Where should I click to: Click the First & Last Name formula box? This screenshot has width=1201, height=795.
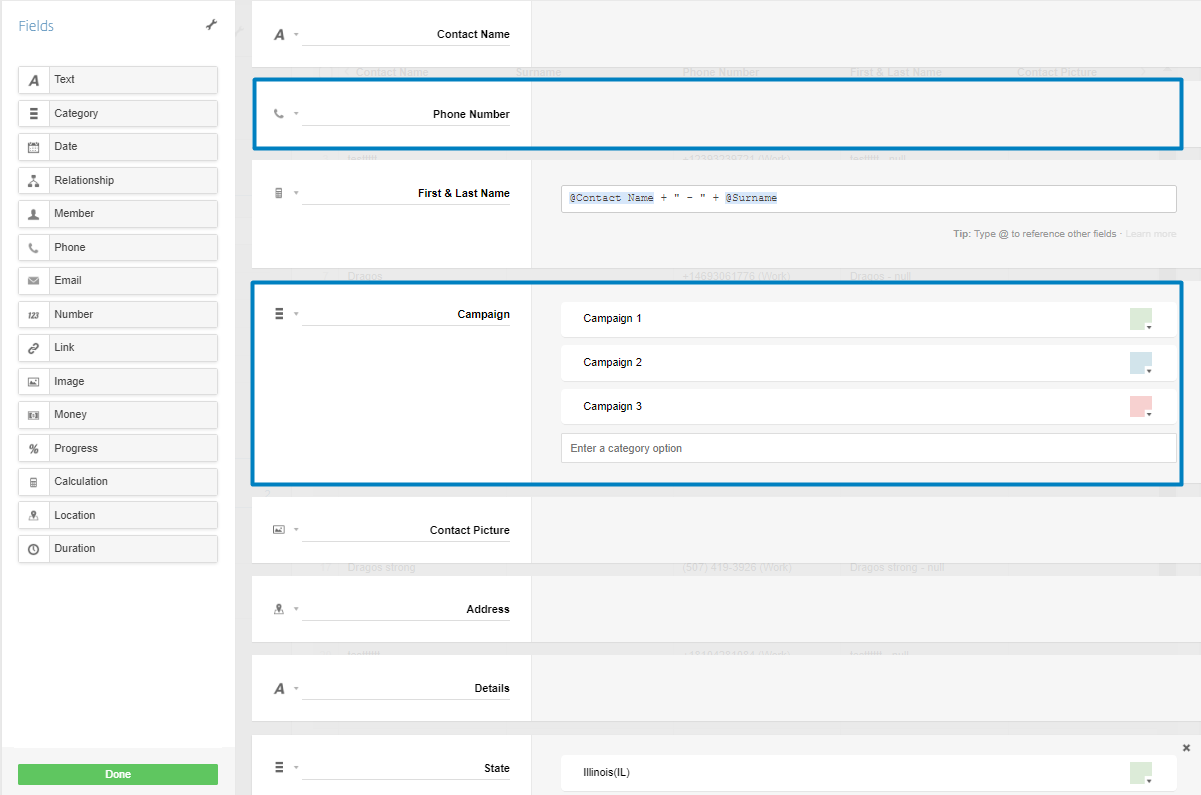coord(868,199)
